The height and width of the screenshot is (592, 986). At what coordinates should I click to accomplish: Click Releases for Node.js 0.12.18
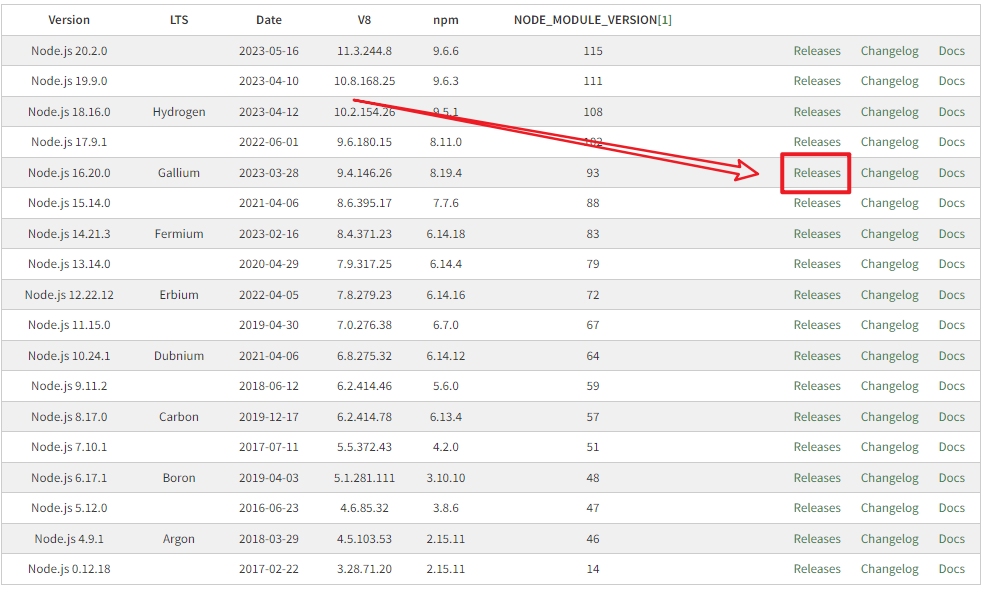(817, 569)
